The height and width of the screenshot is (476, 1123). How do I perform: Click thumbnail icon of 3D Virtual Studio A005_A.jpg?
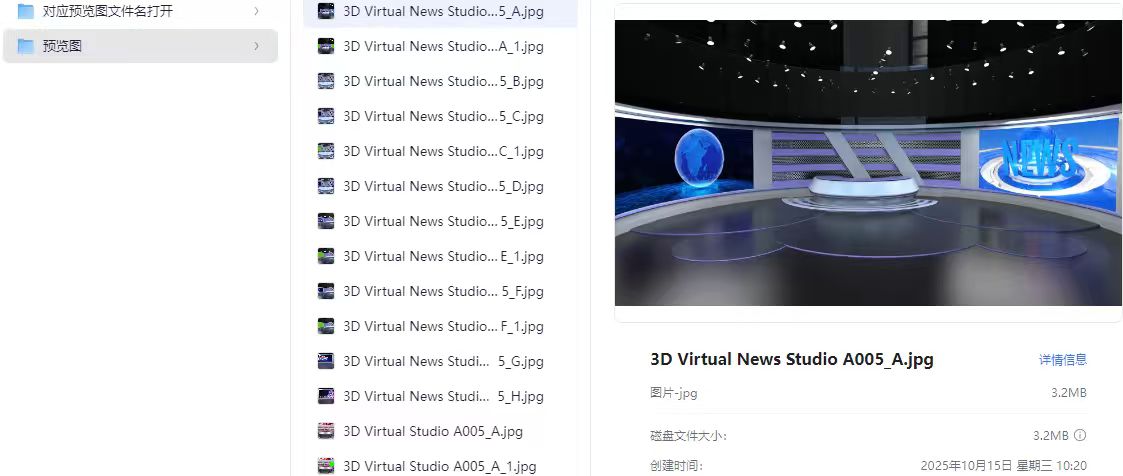326,431
